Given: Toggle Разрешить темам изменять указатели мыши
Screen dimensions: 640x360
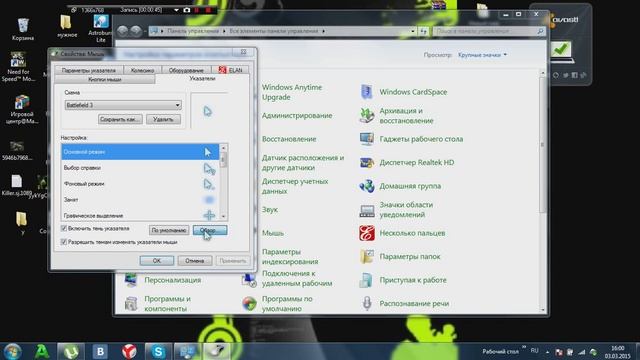Looking at the screenshot, I should (64, 242).
